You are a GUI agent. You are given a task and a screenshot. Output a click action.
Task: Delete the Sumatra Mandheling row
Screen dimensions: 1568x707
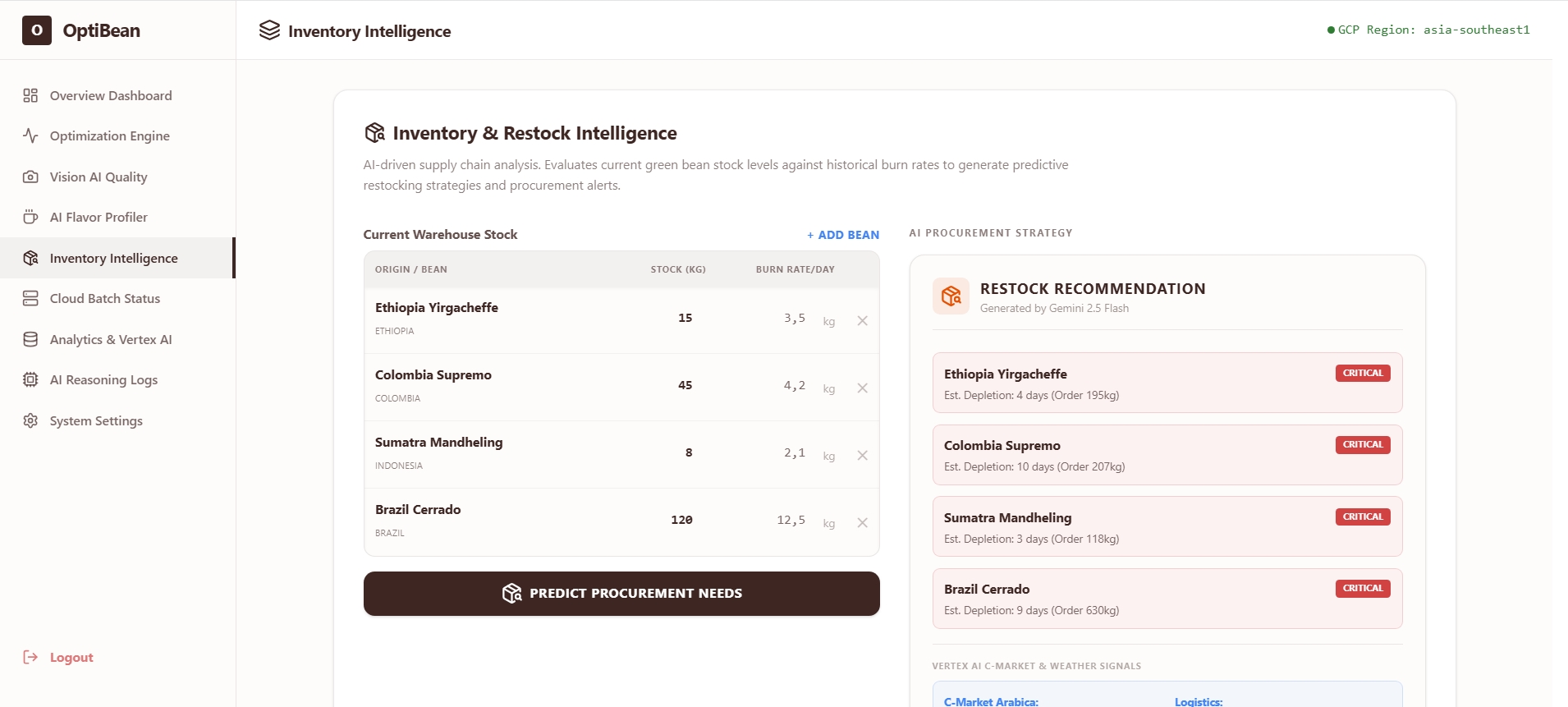point(862,456)
